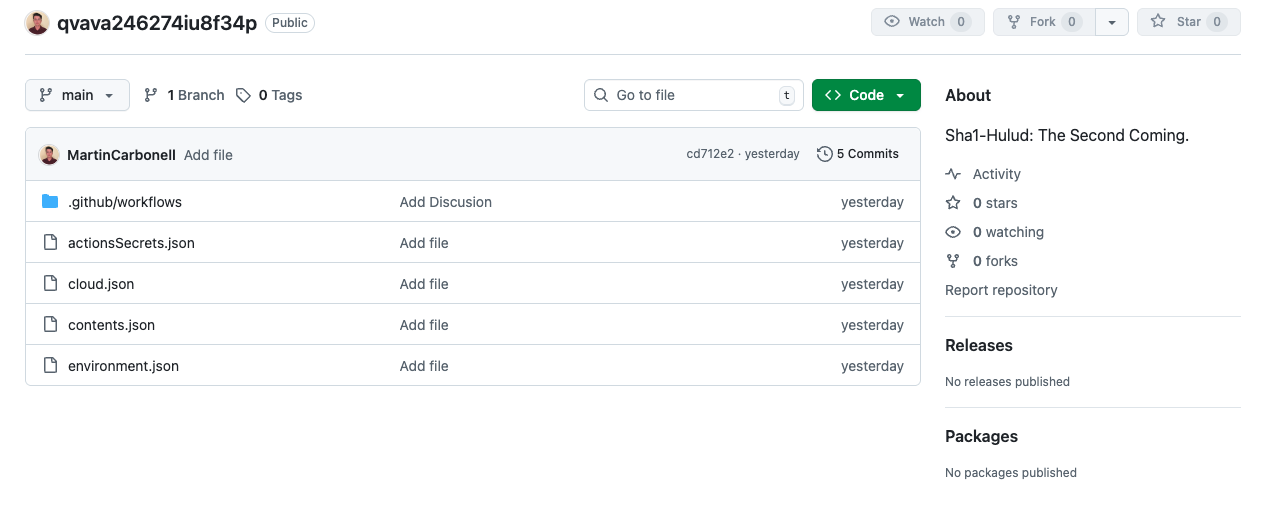Screen dimensions: 1273x506
Task: Open commit cd712e2 hash link
Action: click(x=710, y=154)
